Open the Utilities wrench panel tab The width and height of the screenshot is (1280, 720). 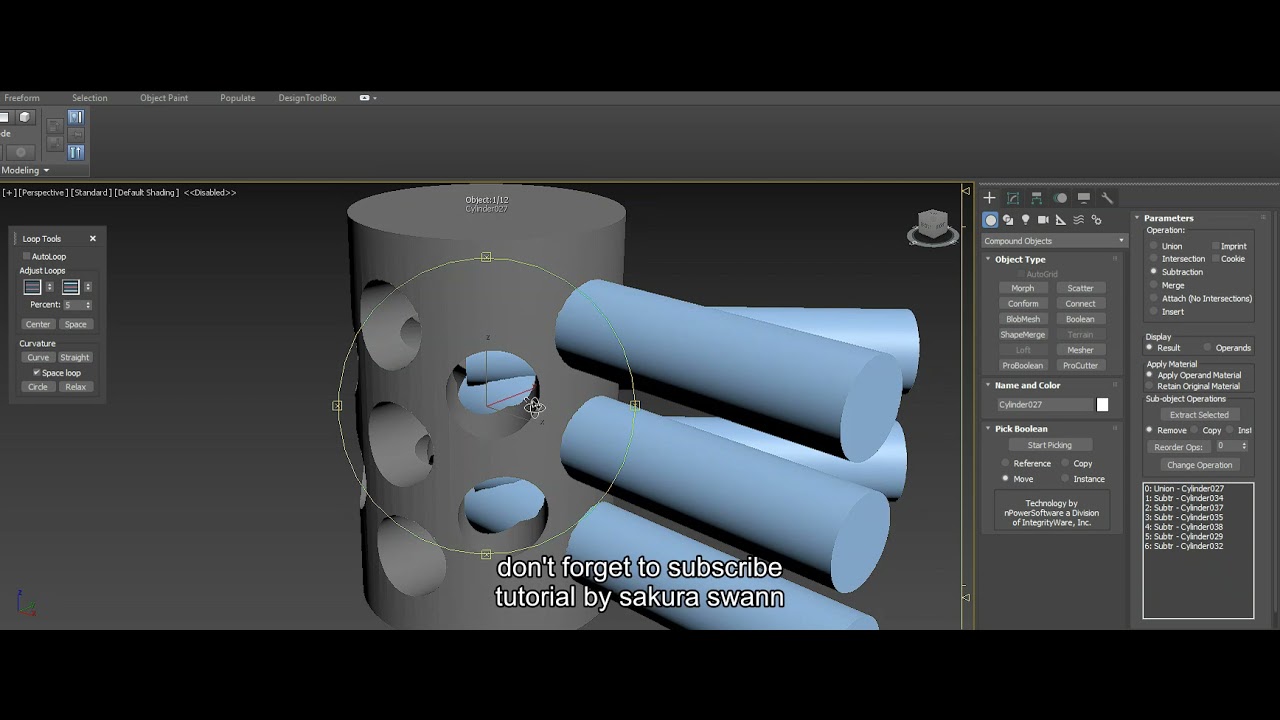[1107, 198]
